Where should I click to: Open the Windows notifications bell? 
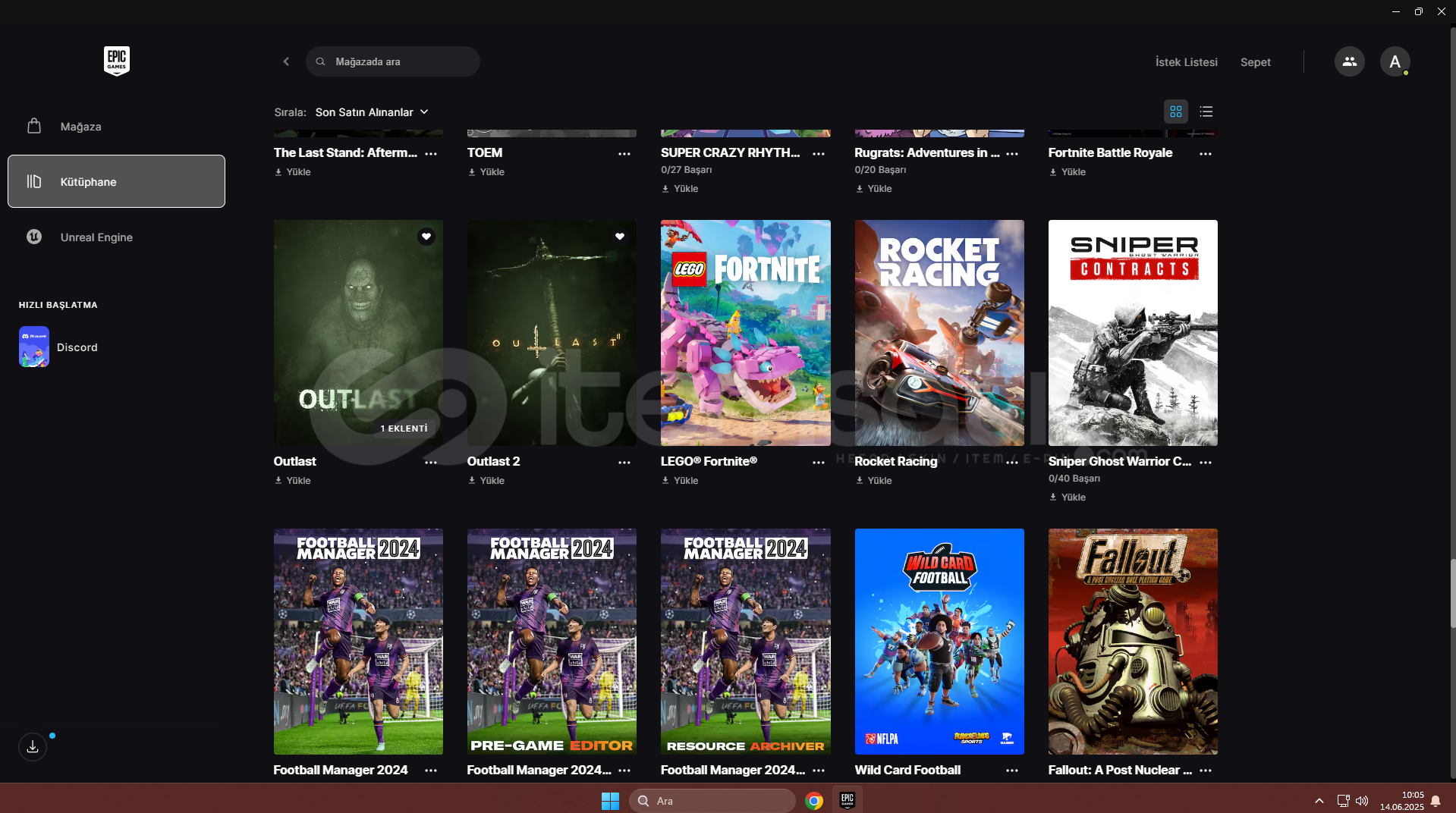pos(1436,801)
